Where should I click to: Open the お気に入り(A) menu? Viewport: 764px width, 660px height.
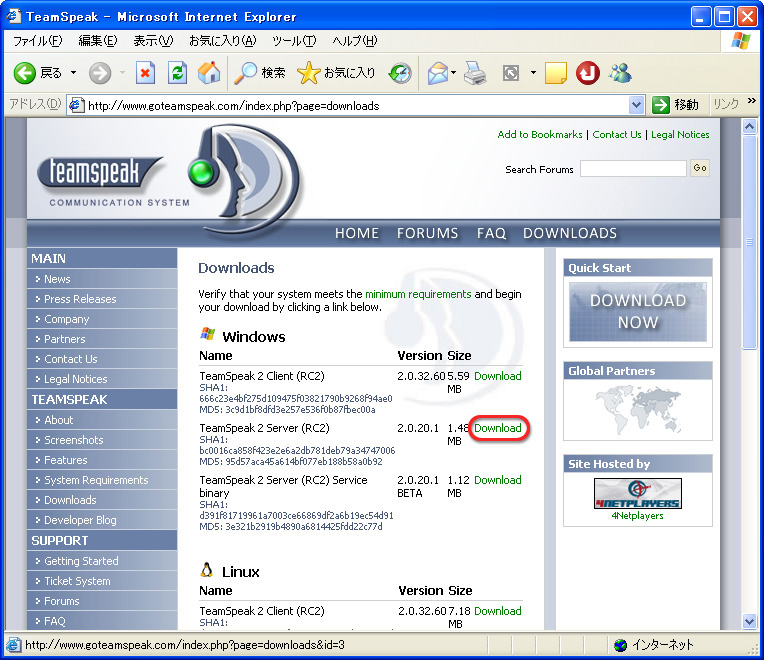[223, 41]
